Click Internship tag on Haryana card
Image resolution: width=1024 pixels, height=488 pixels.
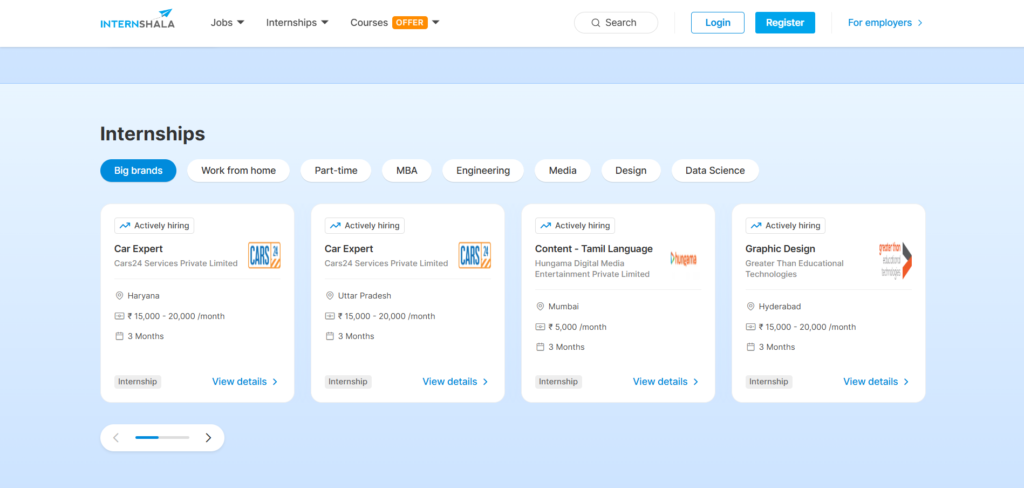click(137, 382)
